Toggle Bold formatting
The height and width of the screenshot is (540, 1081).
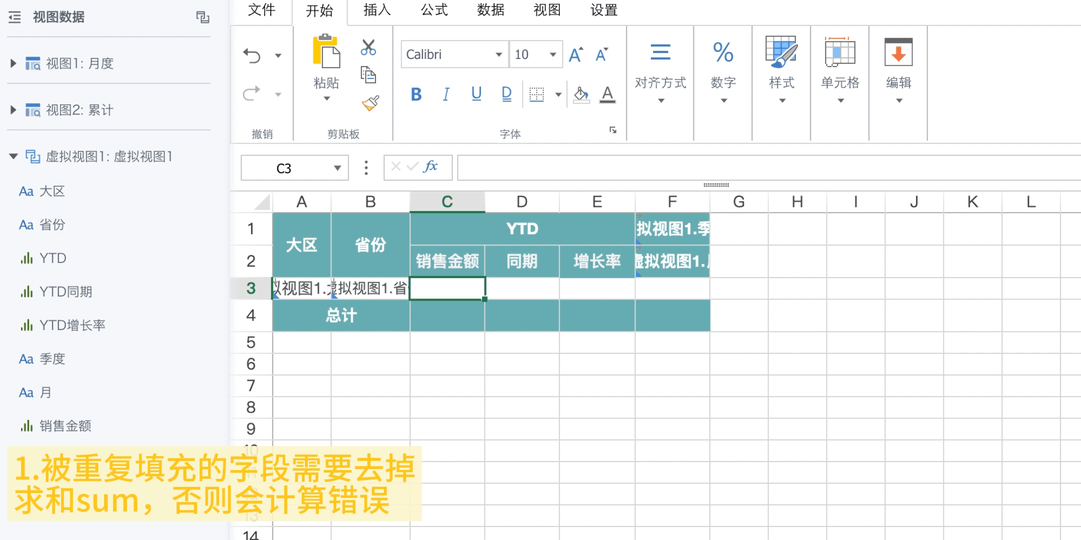click(x=416, y=94)
